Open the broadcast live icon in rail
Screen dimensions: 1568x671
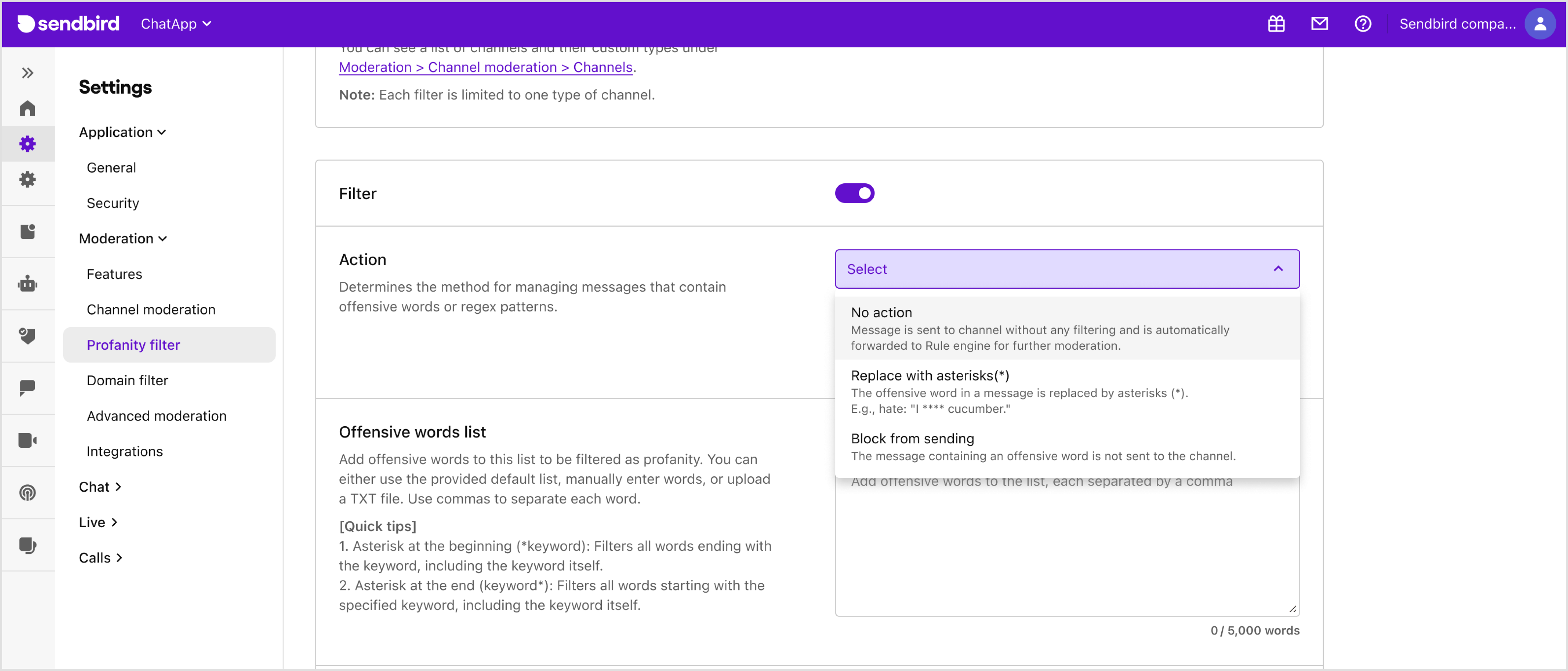(x=27, y=493)
